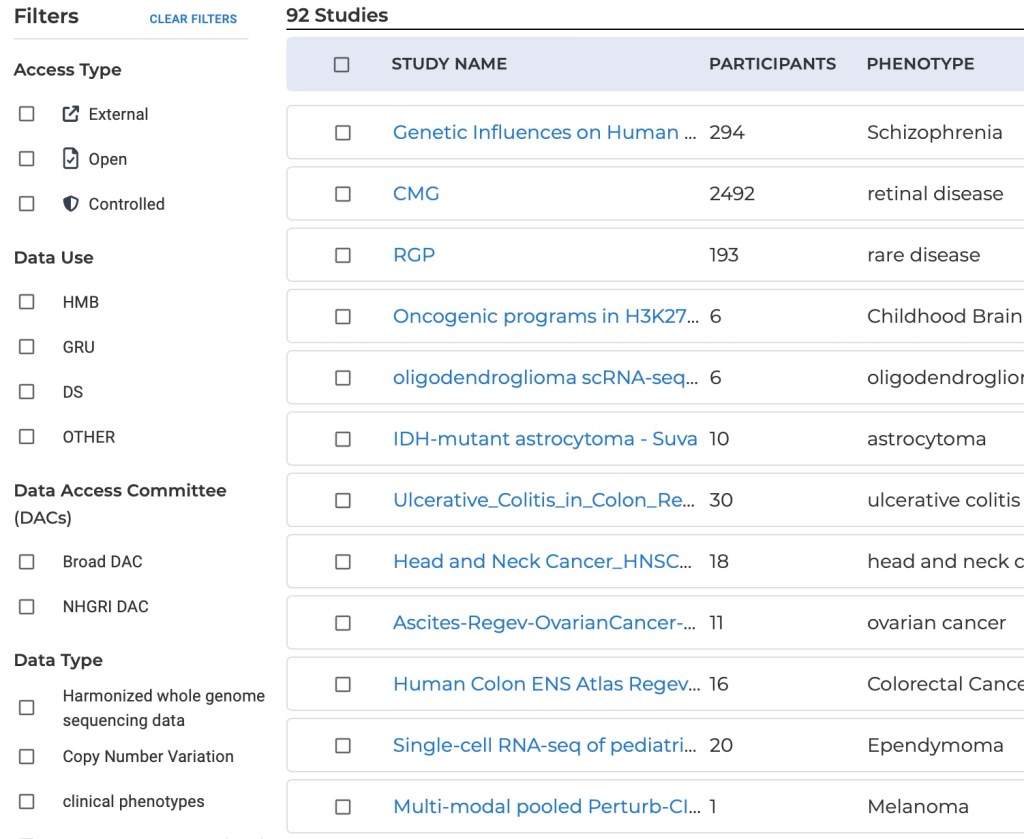Select the Multi-modal pooled Perturb row checkbox

tap(343, 807)
